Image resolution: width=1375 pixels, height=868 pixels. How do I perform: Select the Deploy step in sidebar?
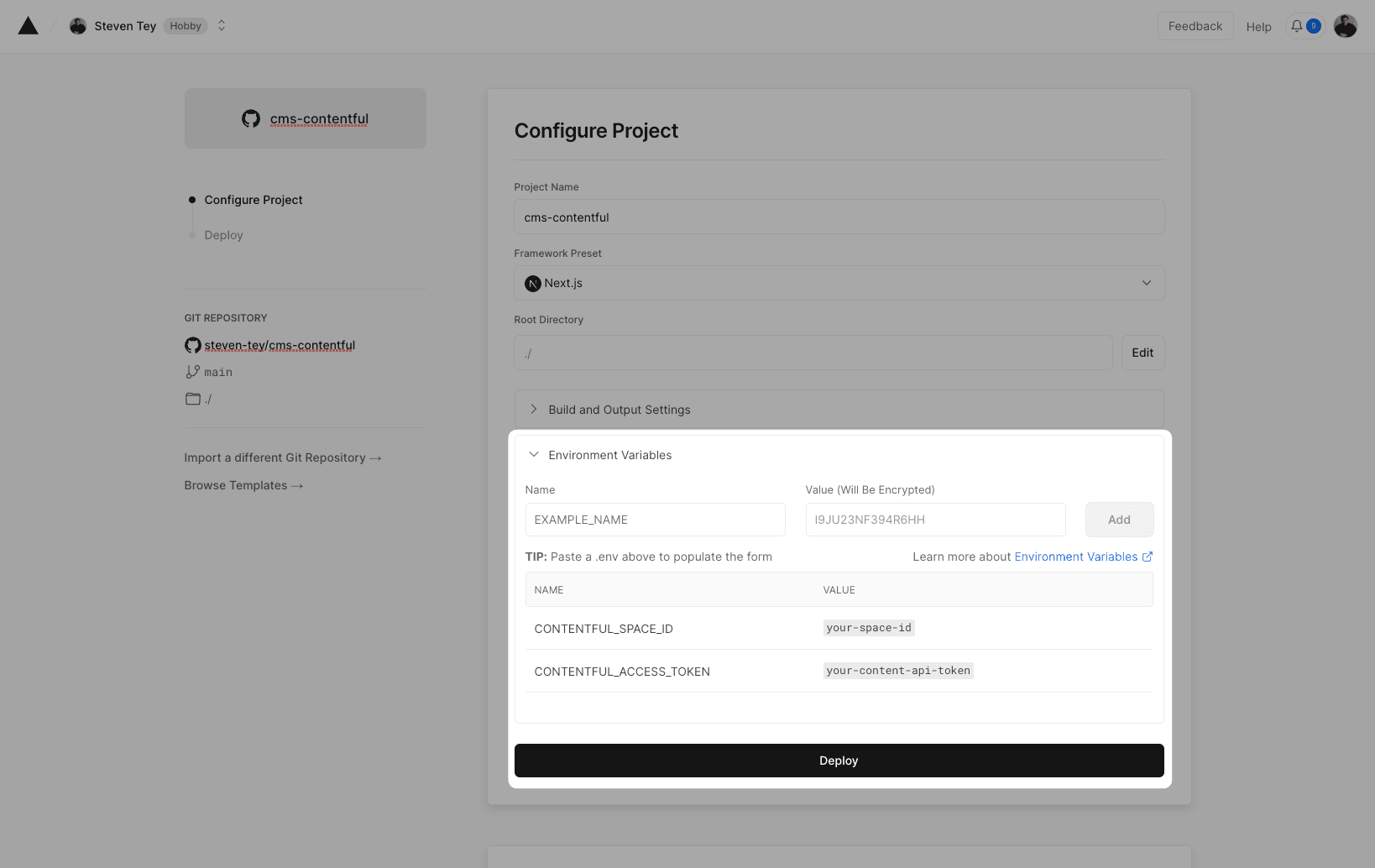(223, 235)
